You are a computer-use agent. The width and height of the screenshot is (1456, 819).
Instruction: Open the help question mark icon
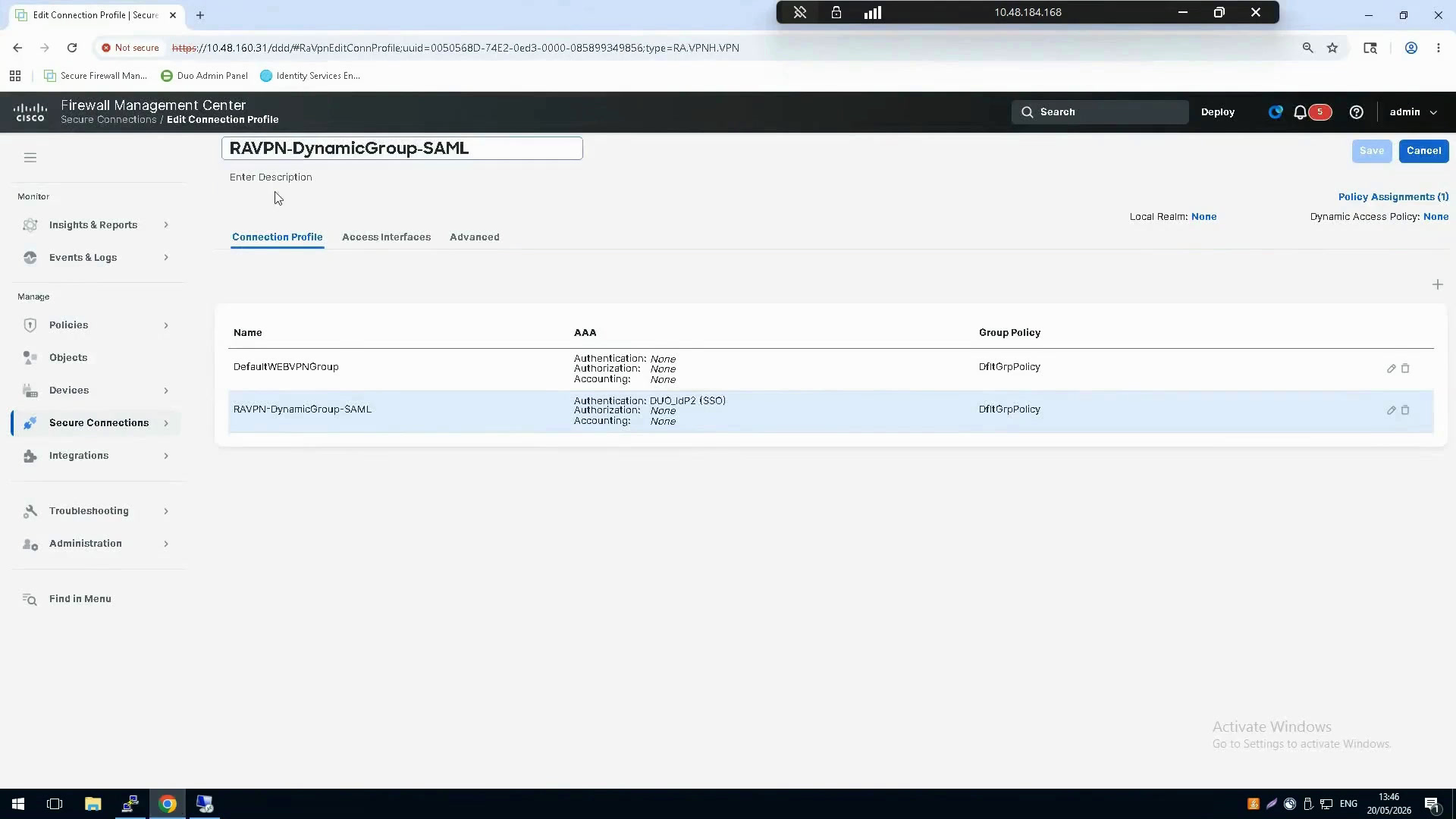(x=1357, y=112)
